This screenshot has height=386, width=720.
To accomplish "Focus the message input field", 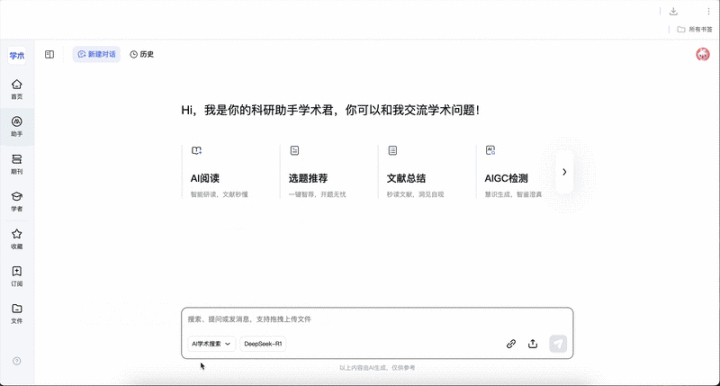I will pyautogui.click(x=377, y=319).
